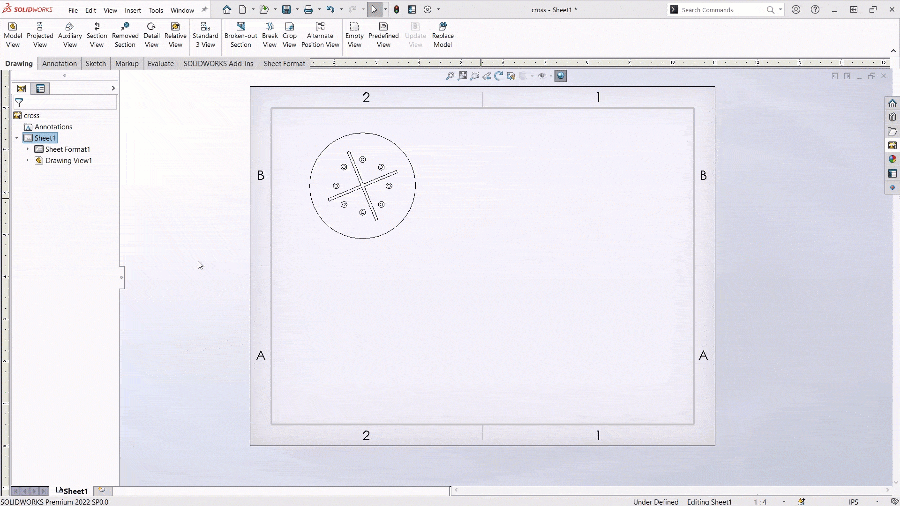Viewport: 900px width, 506px height.
Task: Open the FeatureManager design tree tab
Action: (21, 88)
